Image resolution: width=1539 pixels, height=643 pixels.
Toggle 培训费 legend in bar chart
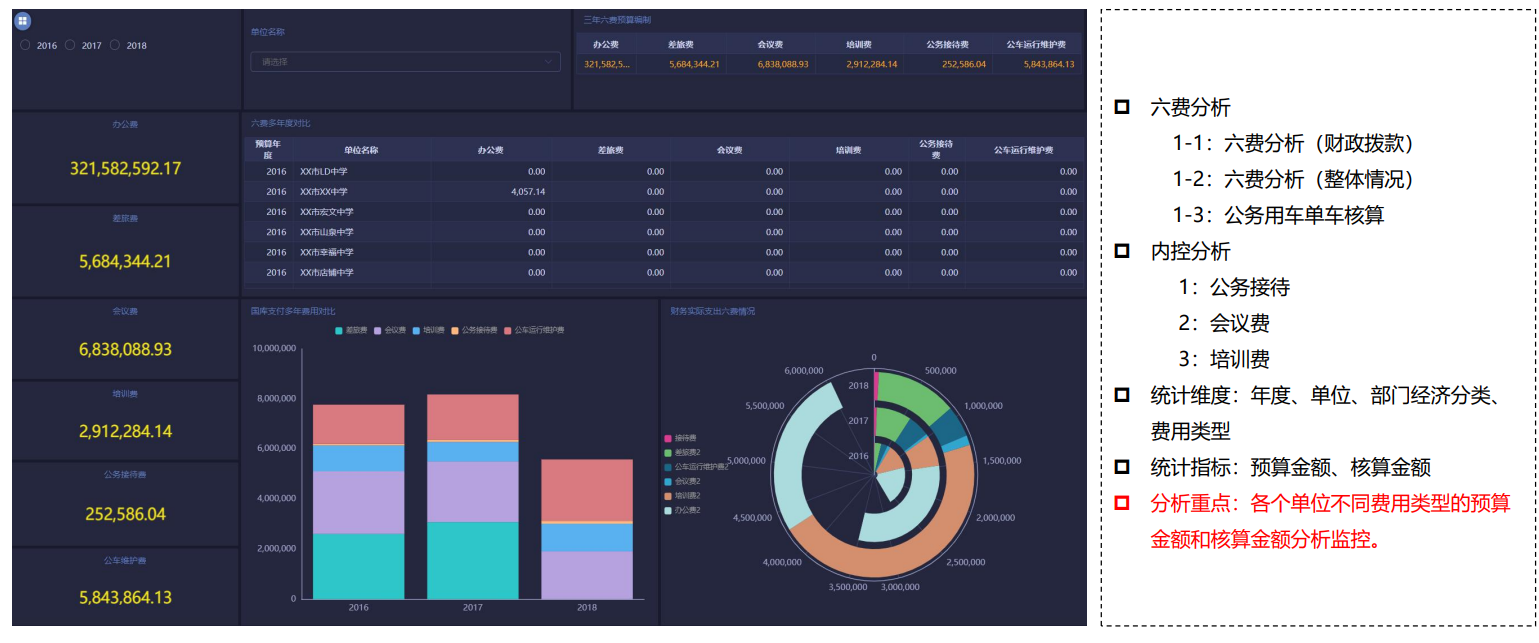[429, 330]
